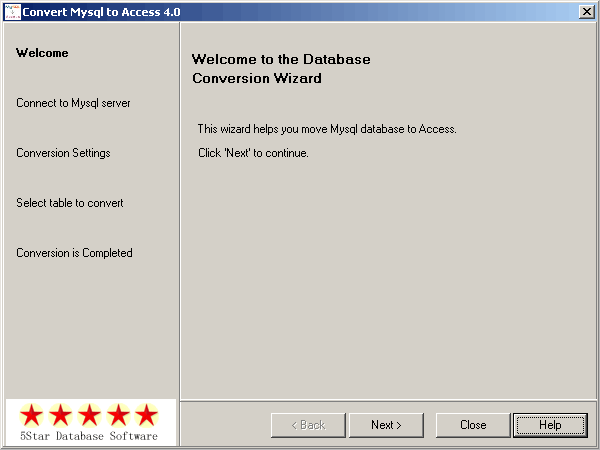Click the text "Click 'Next' to continue."

[x=253, y=153]
